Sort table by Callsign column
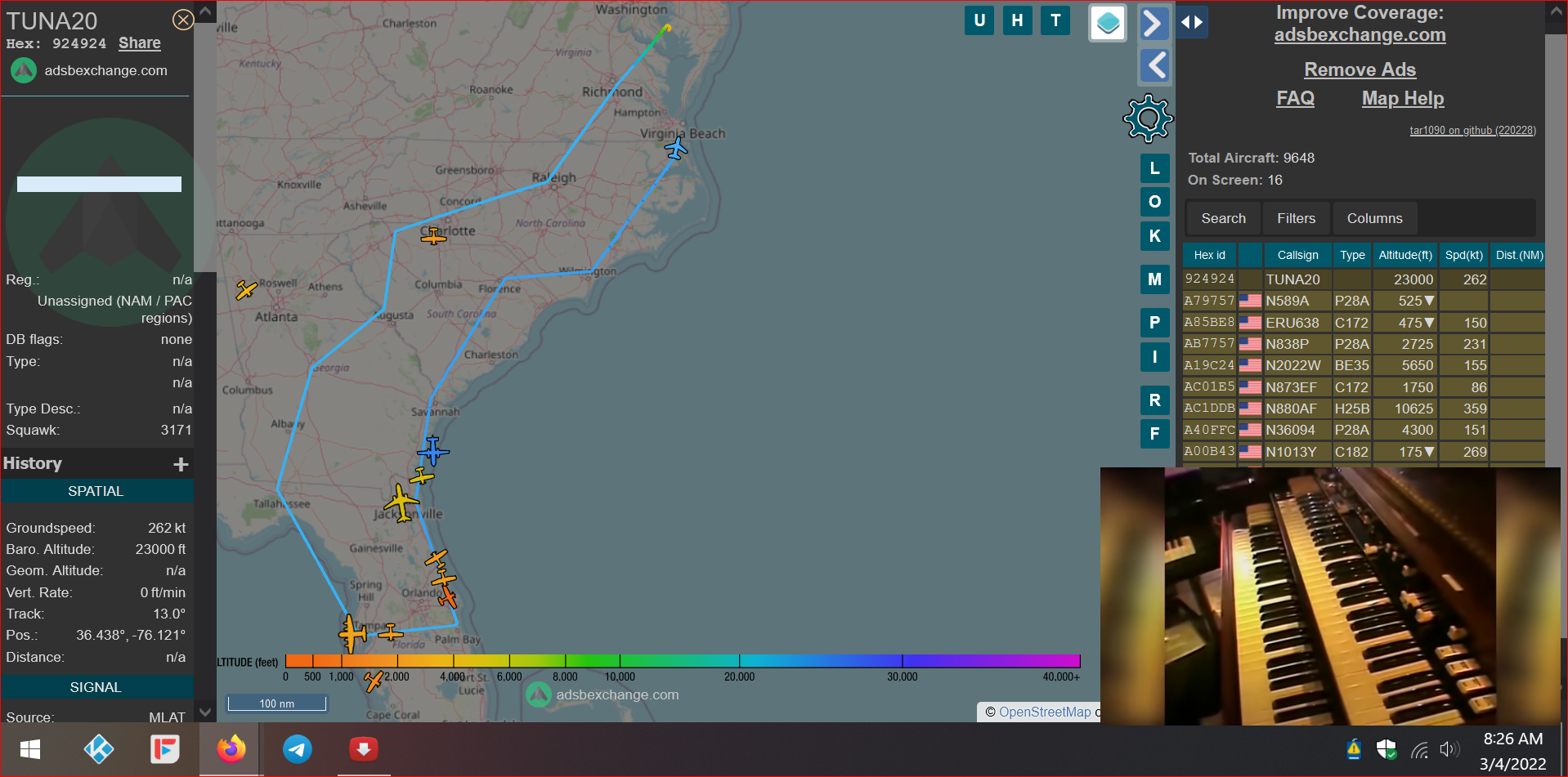The width and height of the screenshot is (1568, 777). (x=1297, y=255)
